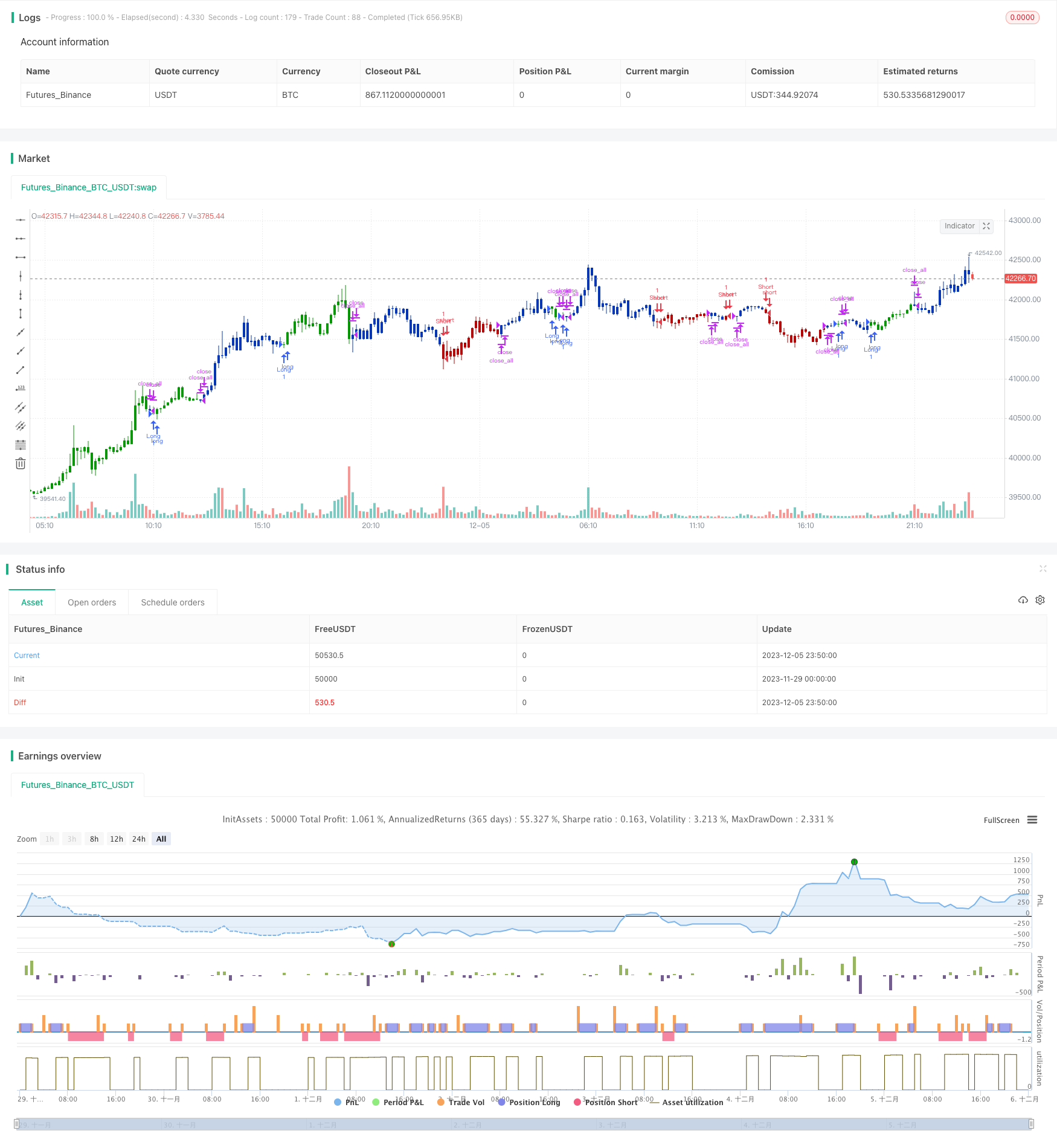
Task: Select the diagonal straight line drawing tool
Action: click(21, 332)
